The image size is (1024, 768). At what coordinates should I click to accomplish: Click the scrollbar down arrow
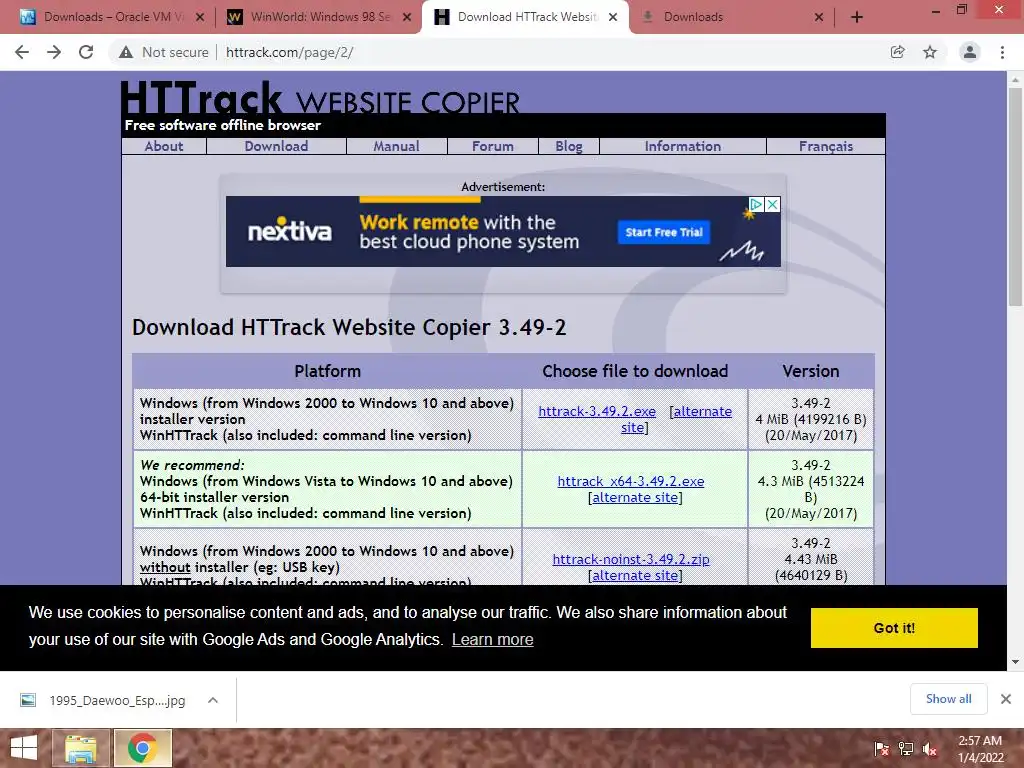1015,662
